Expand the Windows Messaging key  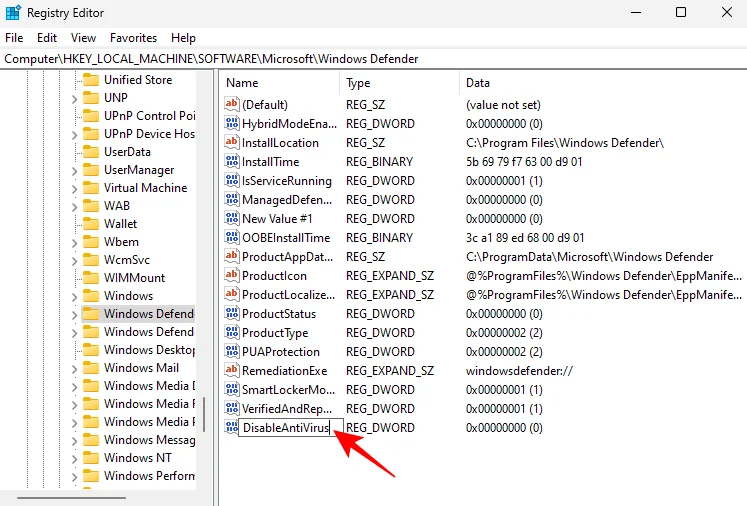(x=74, y=441)
